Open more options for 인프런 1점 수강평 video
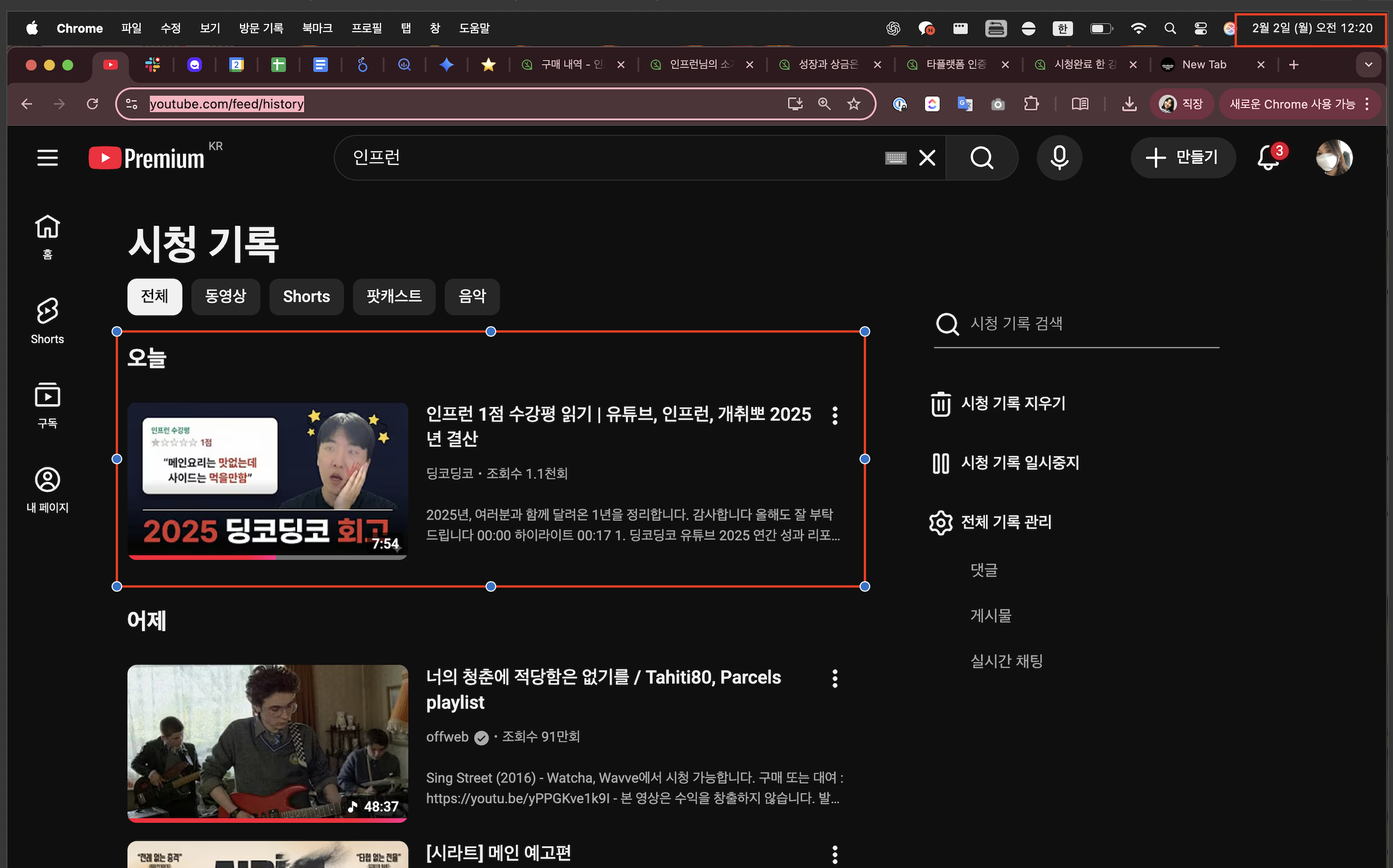The width and height of the screenshot is (1393, 868). pyautogui.click(x=835, y=415)
